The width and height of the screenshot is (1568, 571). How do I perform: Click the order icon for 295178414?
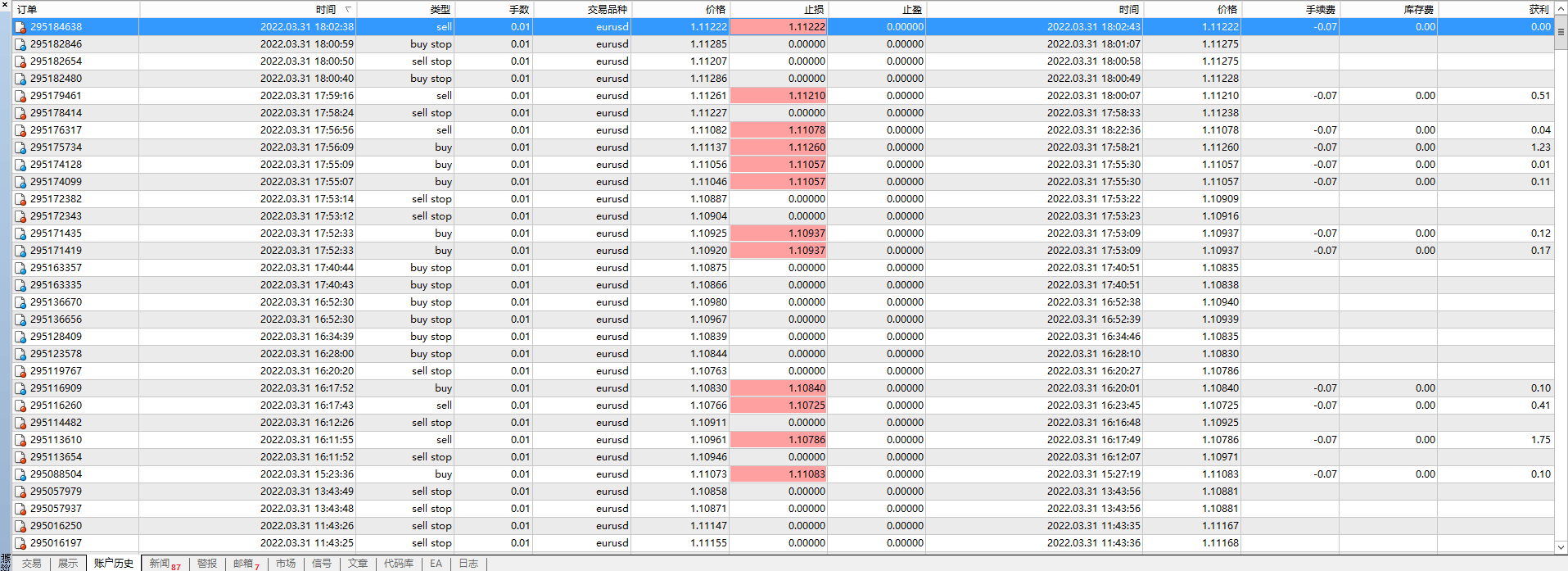point(20,113)
